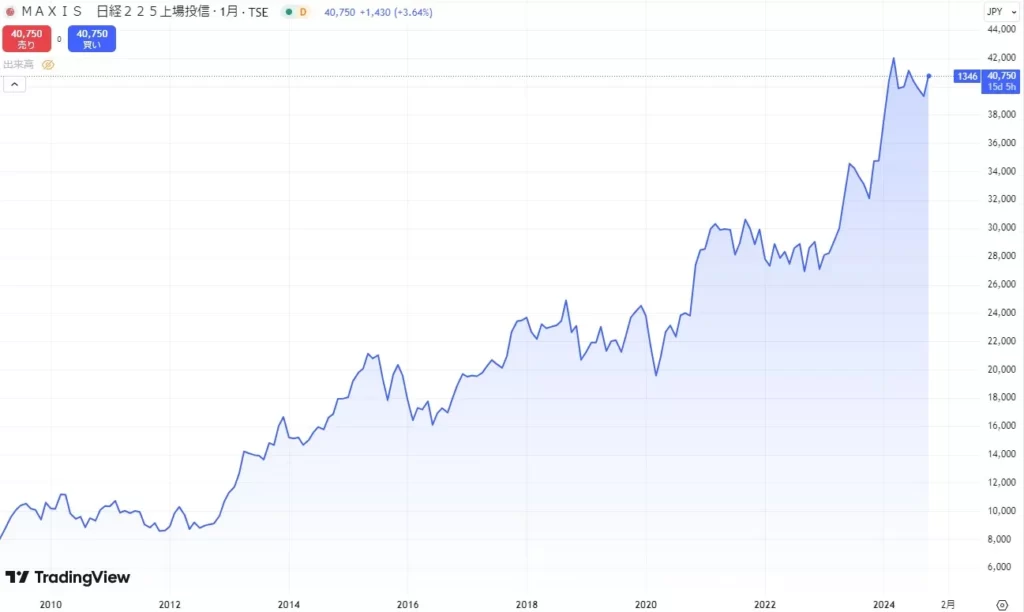Click the 2020 label on the time axis
The image size is (1024, 612).
[x=646, y=605]
